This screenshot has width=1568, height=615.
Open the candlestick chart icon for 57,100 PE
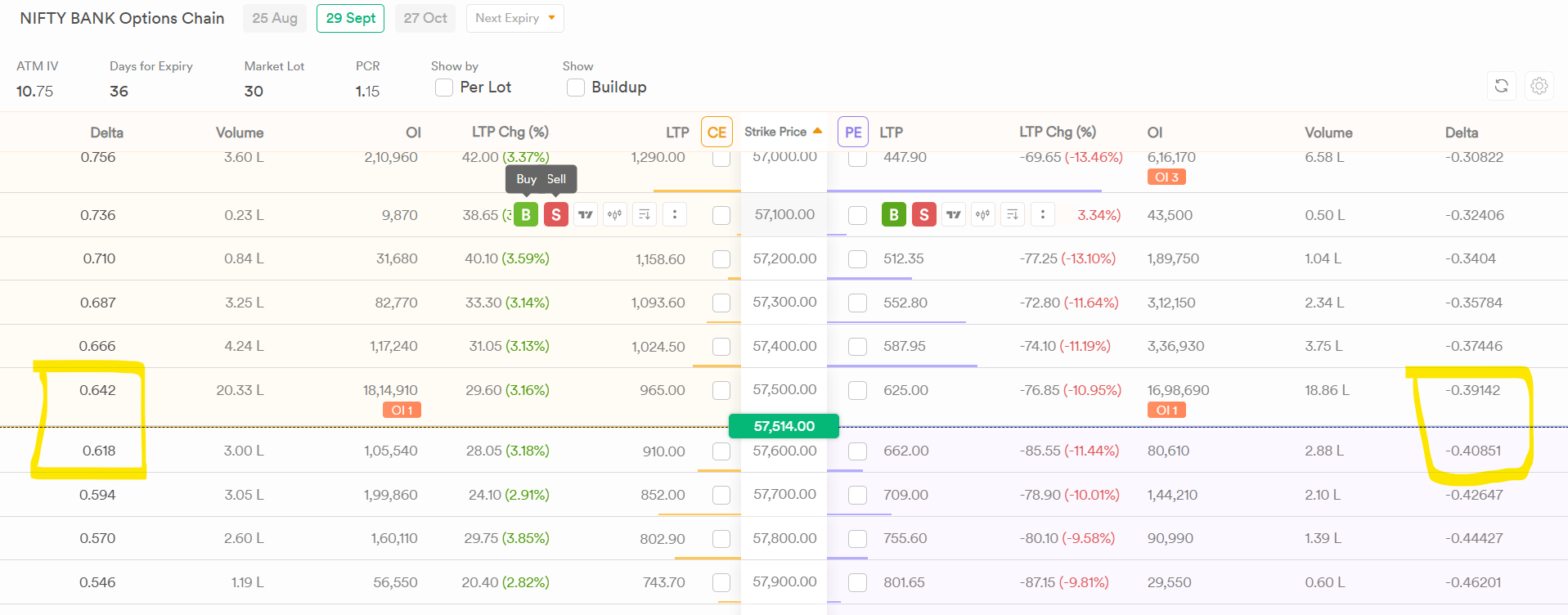(982, 215)
